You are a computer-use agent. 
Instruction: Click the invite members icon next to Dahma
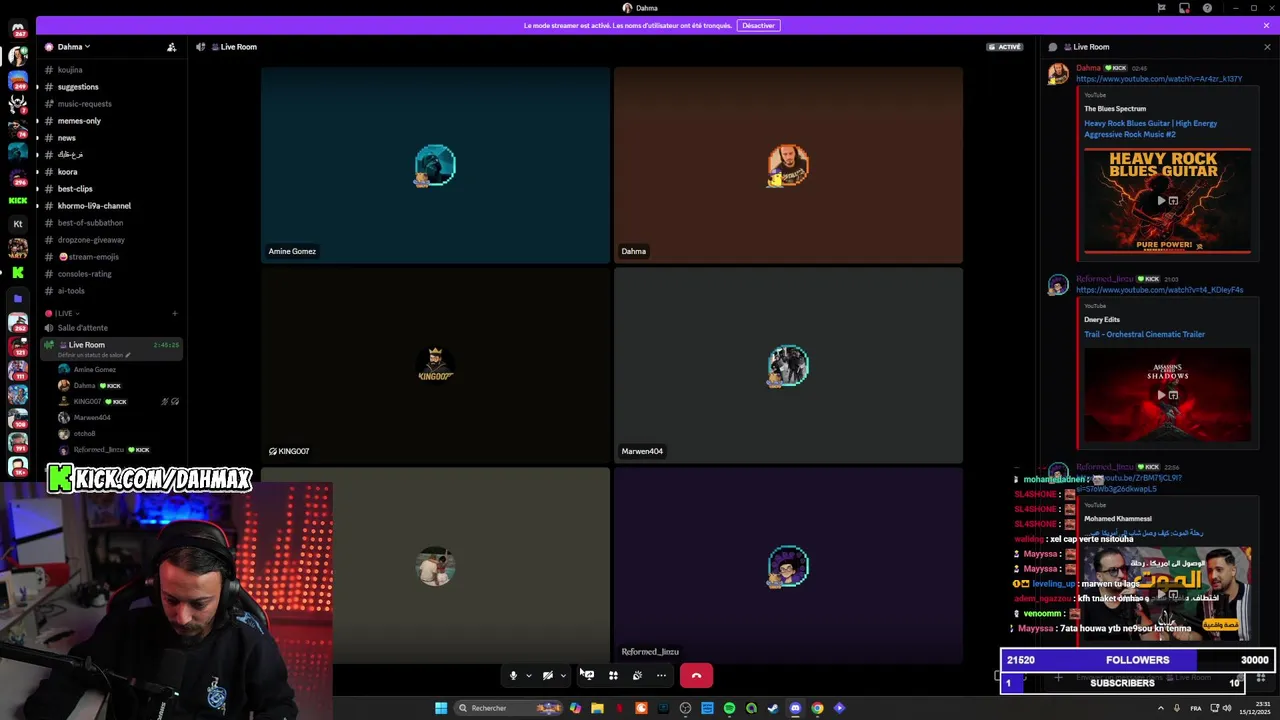point(171,47)
